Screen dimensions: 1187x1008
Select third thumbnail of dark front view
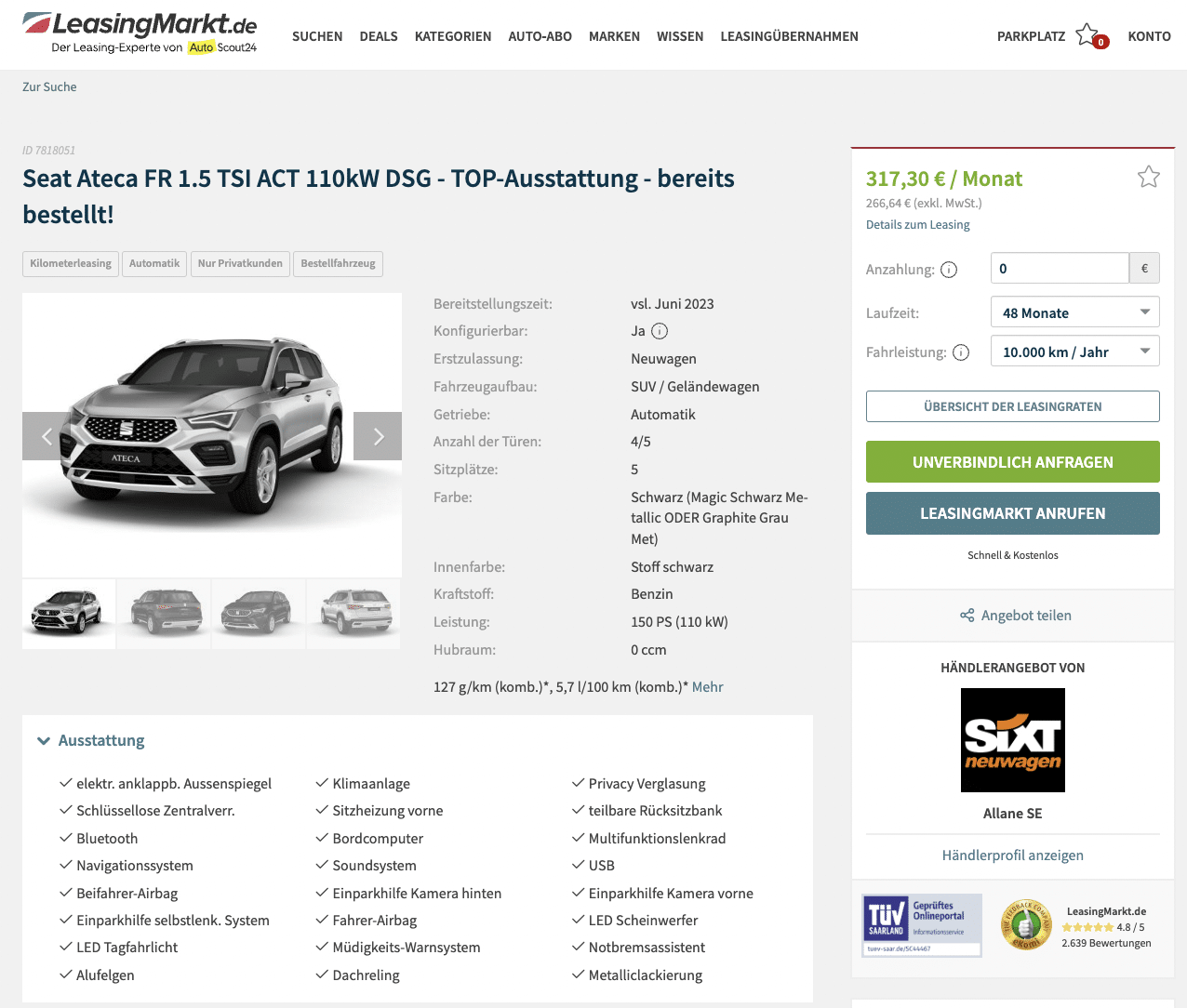click(x=260, y=614)
